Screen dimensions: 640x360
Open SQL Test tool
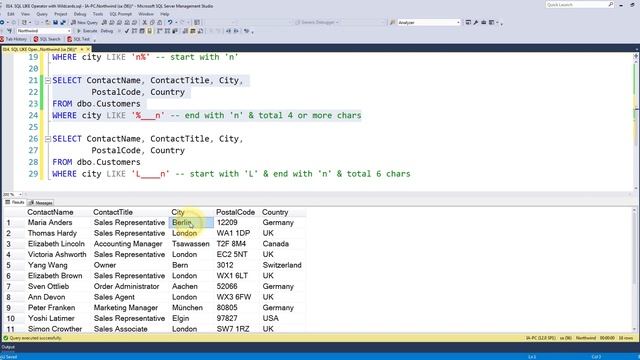78,39
